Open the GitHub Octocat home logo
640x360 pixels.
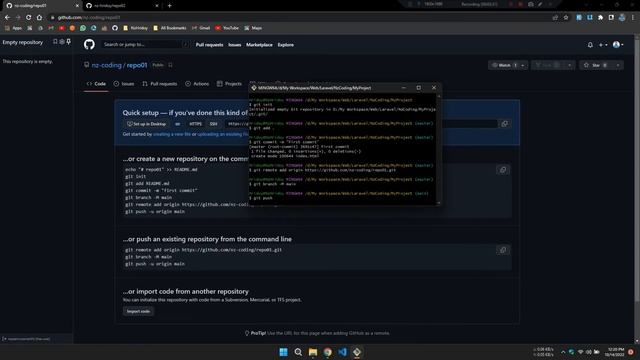[89, 44]
